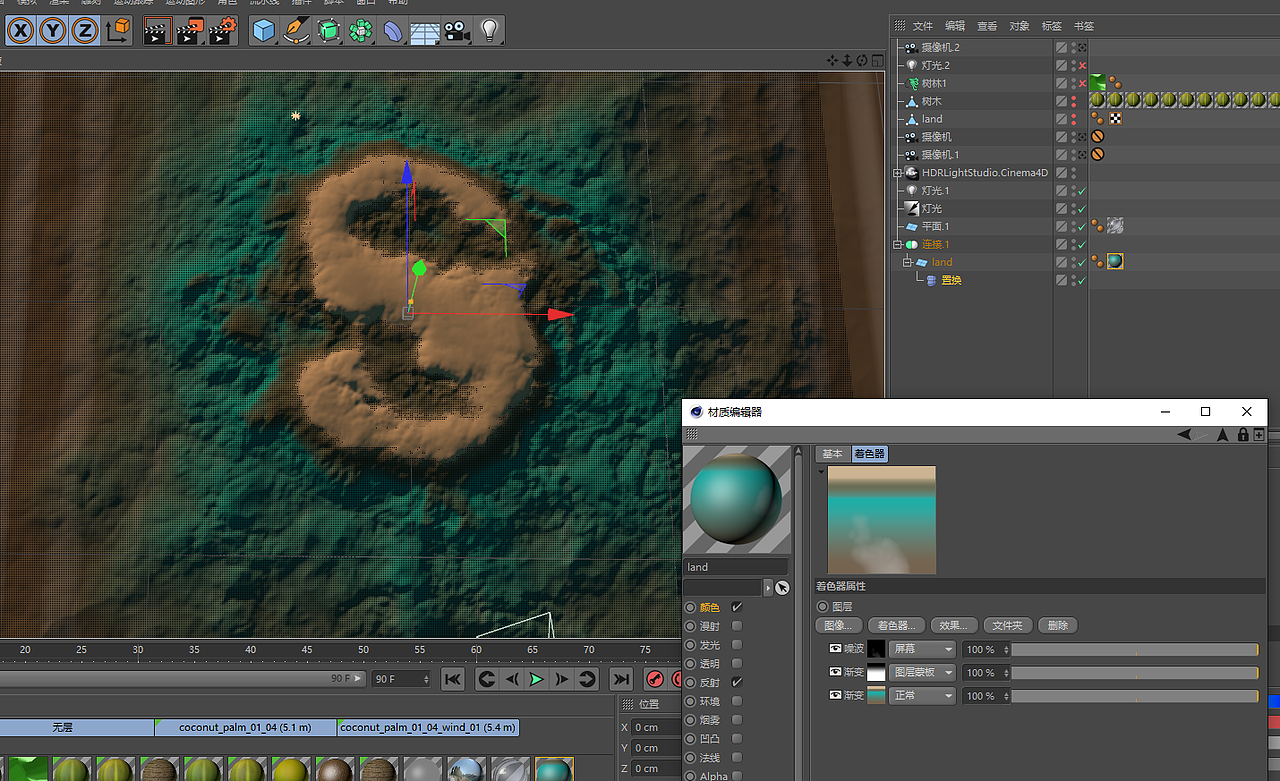Enable the 烟雾 channel checkbox

[x=737, y=720]
